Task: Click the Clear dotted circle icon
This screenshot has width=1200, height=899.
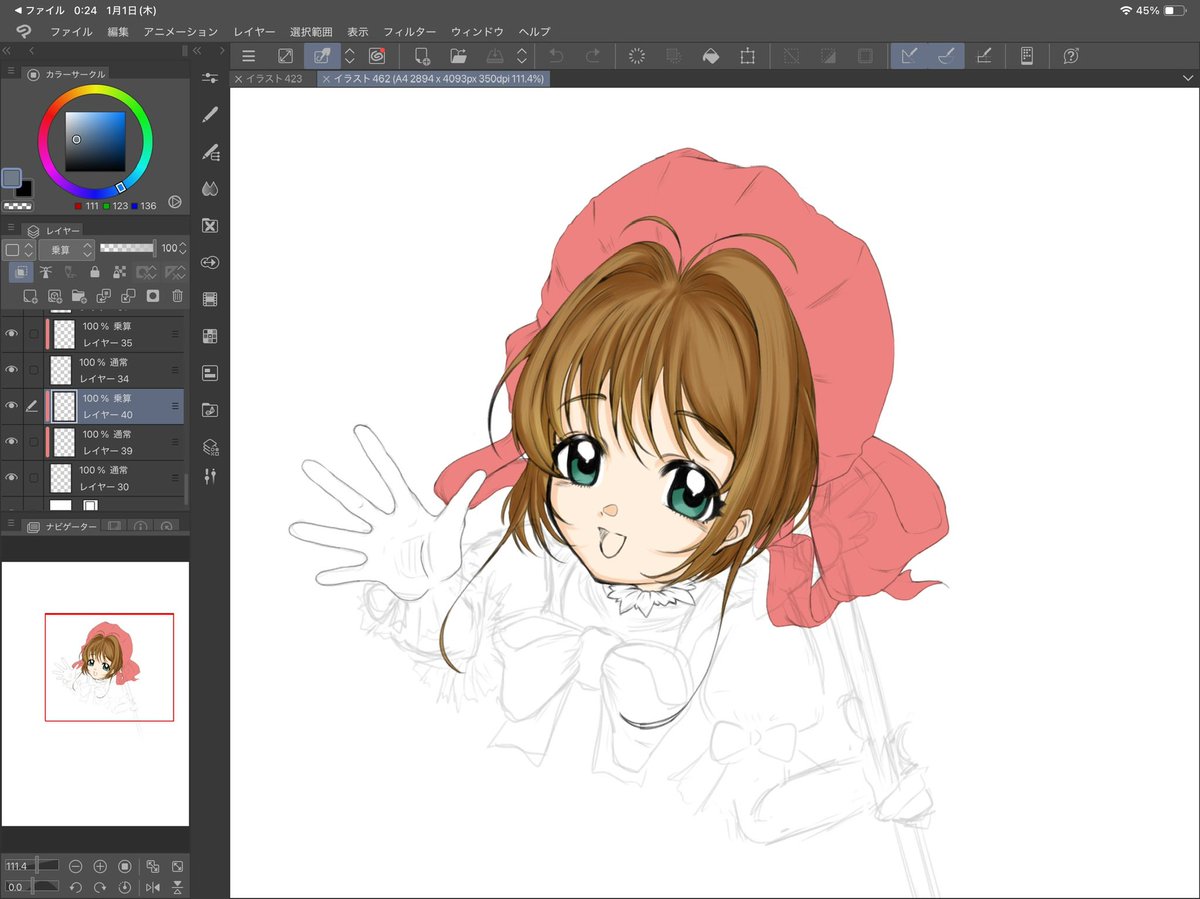Action: [x=637, y=56]
